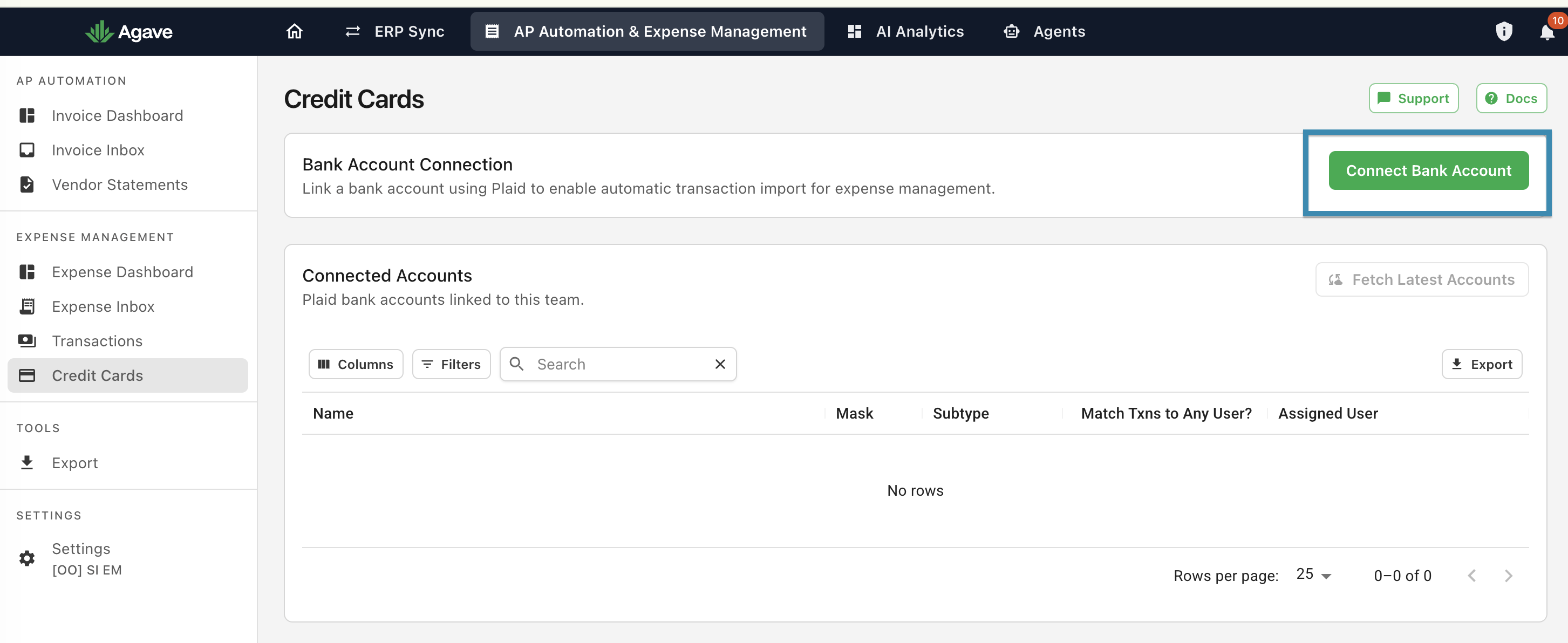The width and height of the screenshot is (1568, 643).
Task: Click the search magnifier icon
Action: (x=516, y=364)
